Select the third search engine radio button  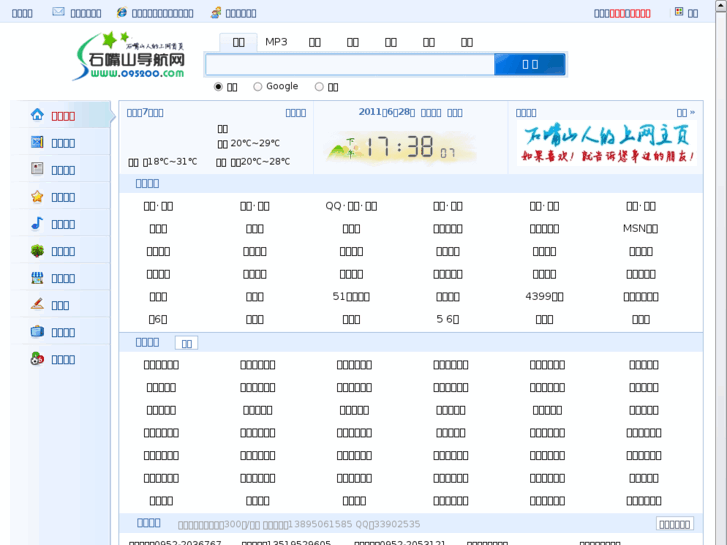click(319, 87)
